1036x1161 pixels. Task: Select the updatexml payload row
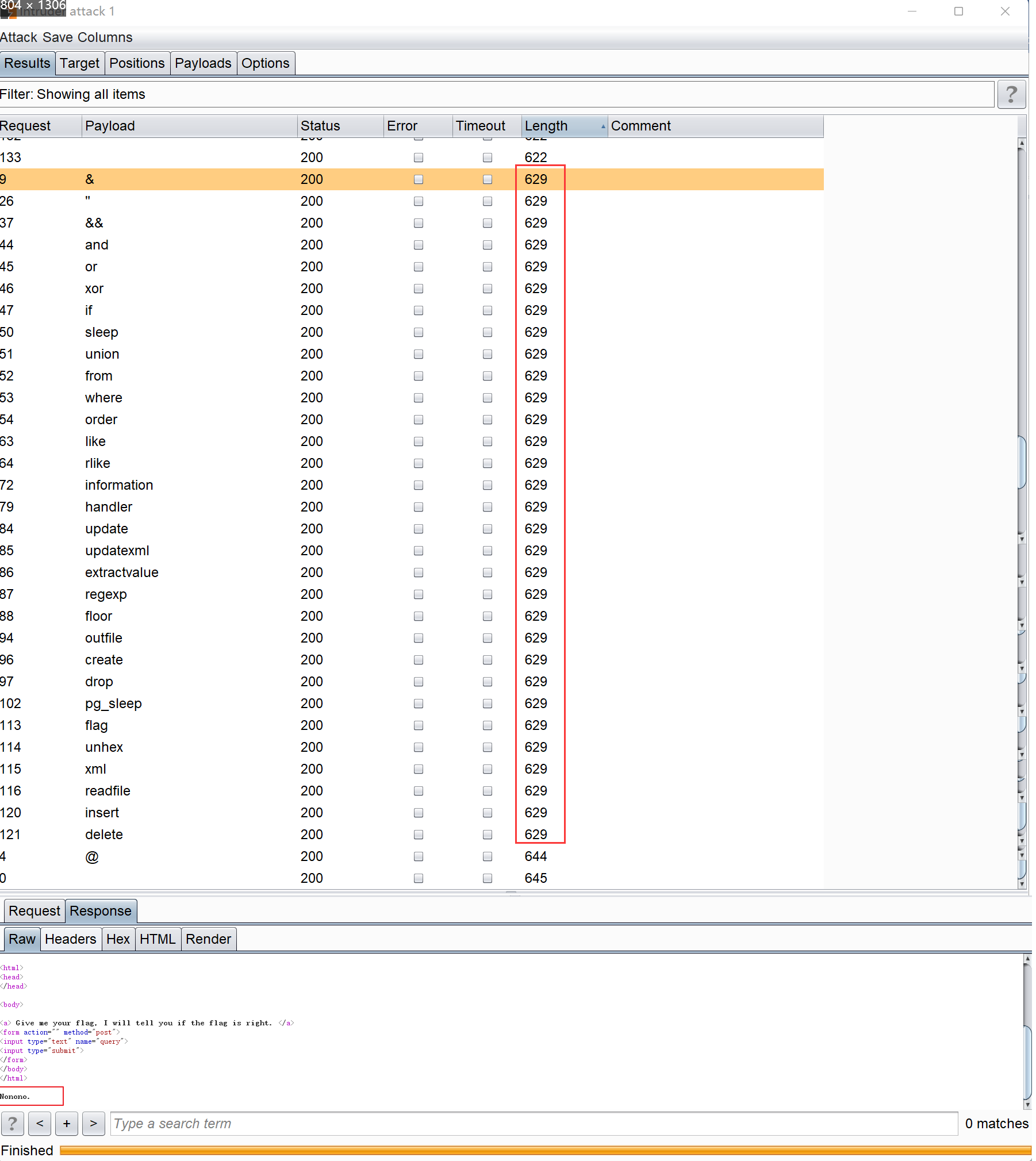point(117,551)
